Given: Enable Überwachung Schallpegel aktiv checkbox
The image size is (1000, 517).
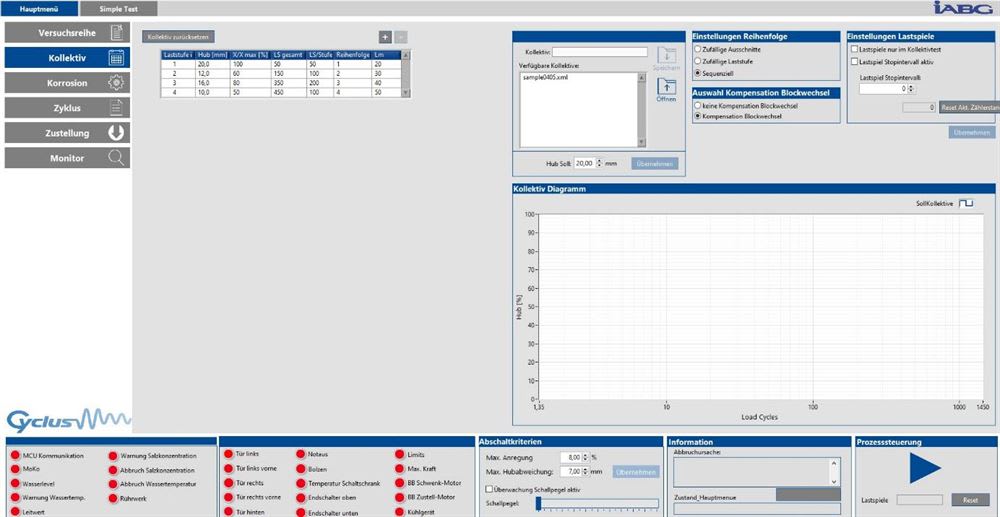Looking at the screenshot, I should pos(489,490).
